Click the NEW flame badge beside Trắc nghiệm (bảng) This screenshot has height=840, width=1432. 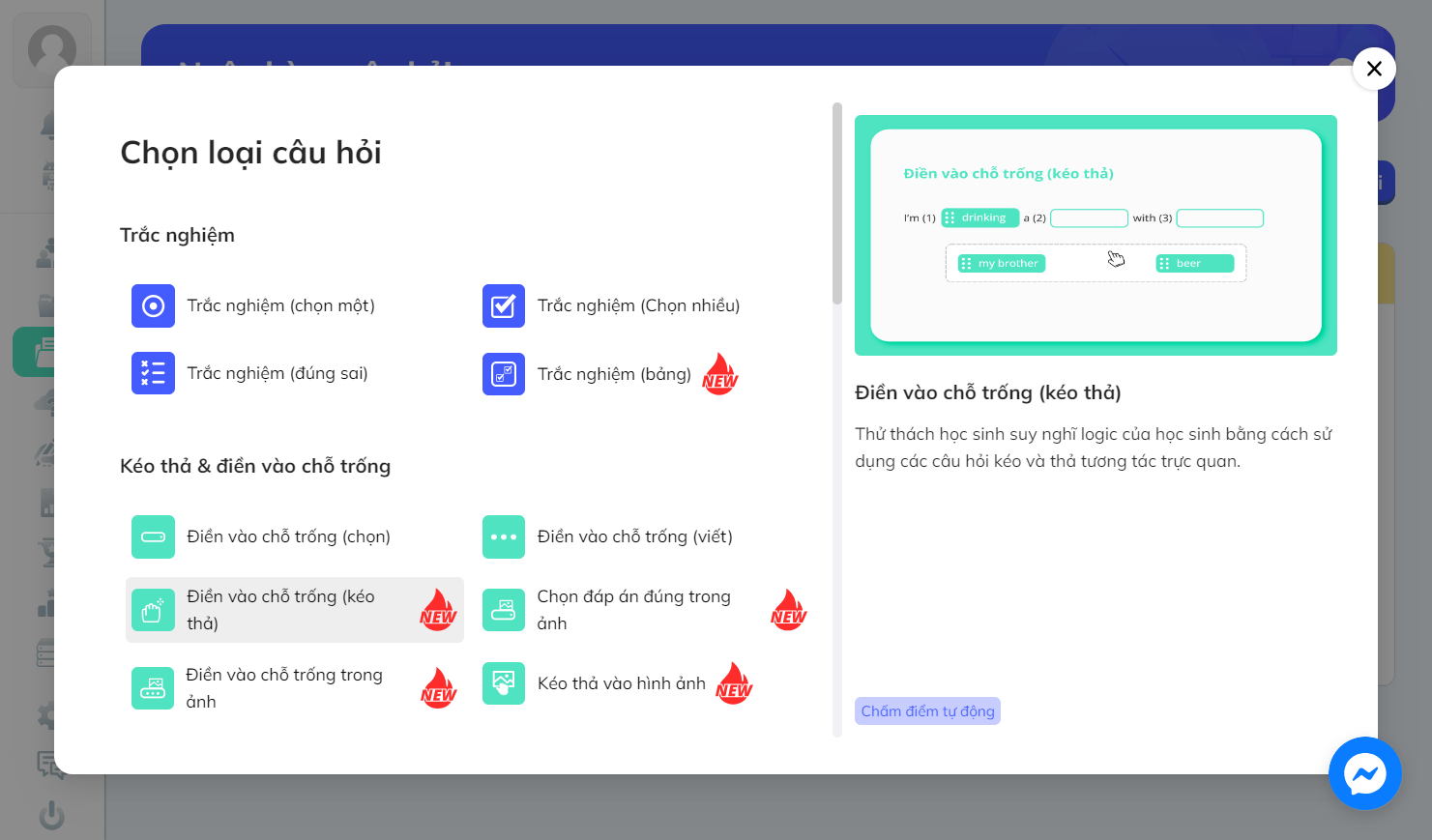(719, 374)
